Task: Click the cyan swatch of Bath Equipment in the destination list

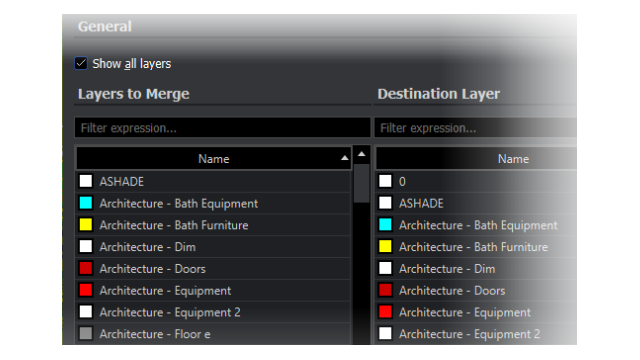Action: [x=385, y=224]
